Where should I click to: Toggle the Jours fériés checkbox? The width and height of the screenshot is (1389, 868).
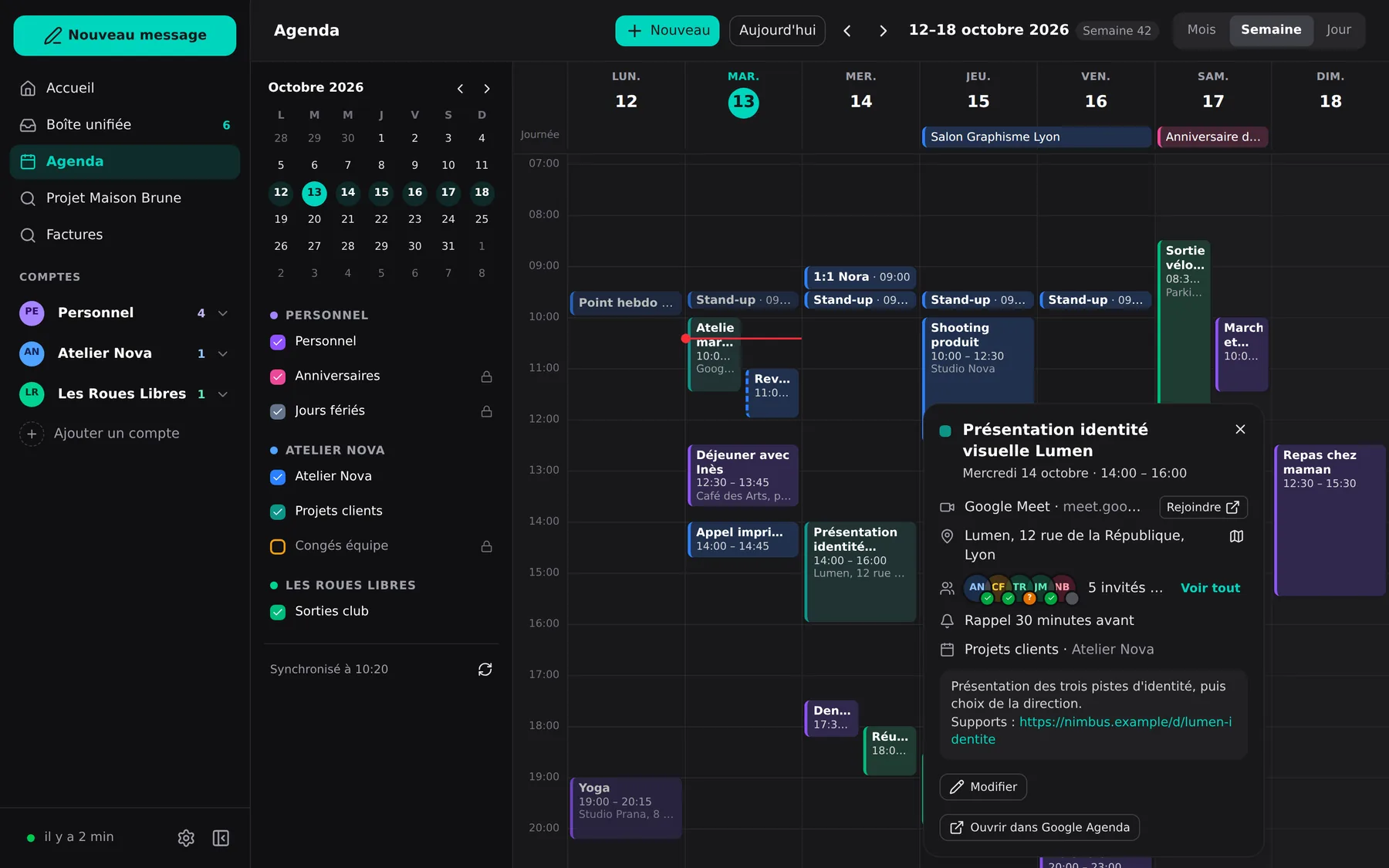[278, 411]
